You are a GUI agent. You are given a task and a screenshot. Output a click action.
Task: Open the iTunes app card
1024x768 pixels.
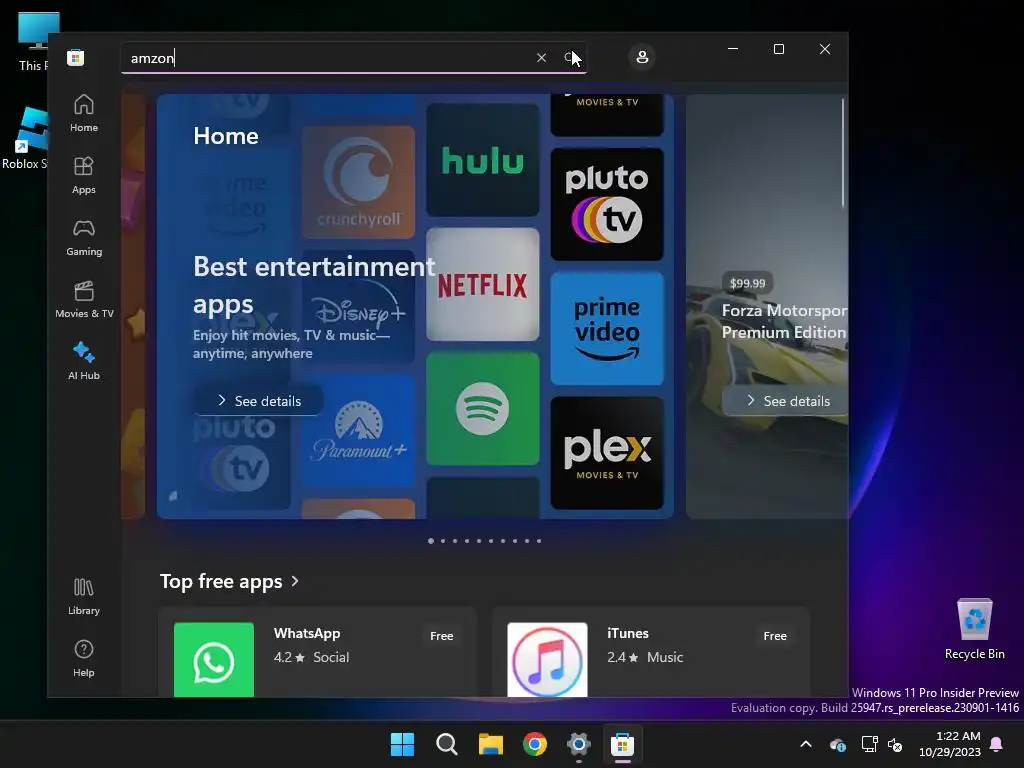[651, 652]
